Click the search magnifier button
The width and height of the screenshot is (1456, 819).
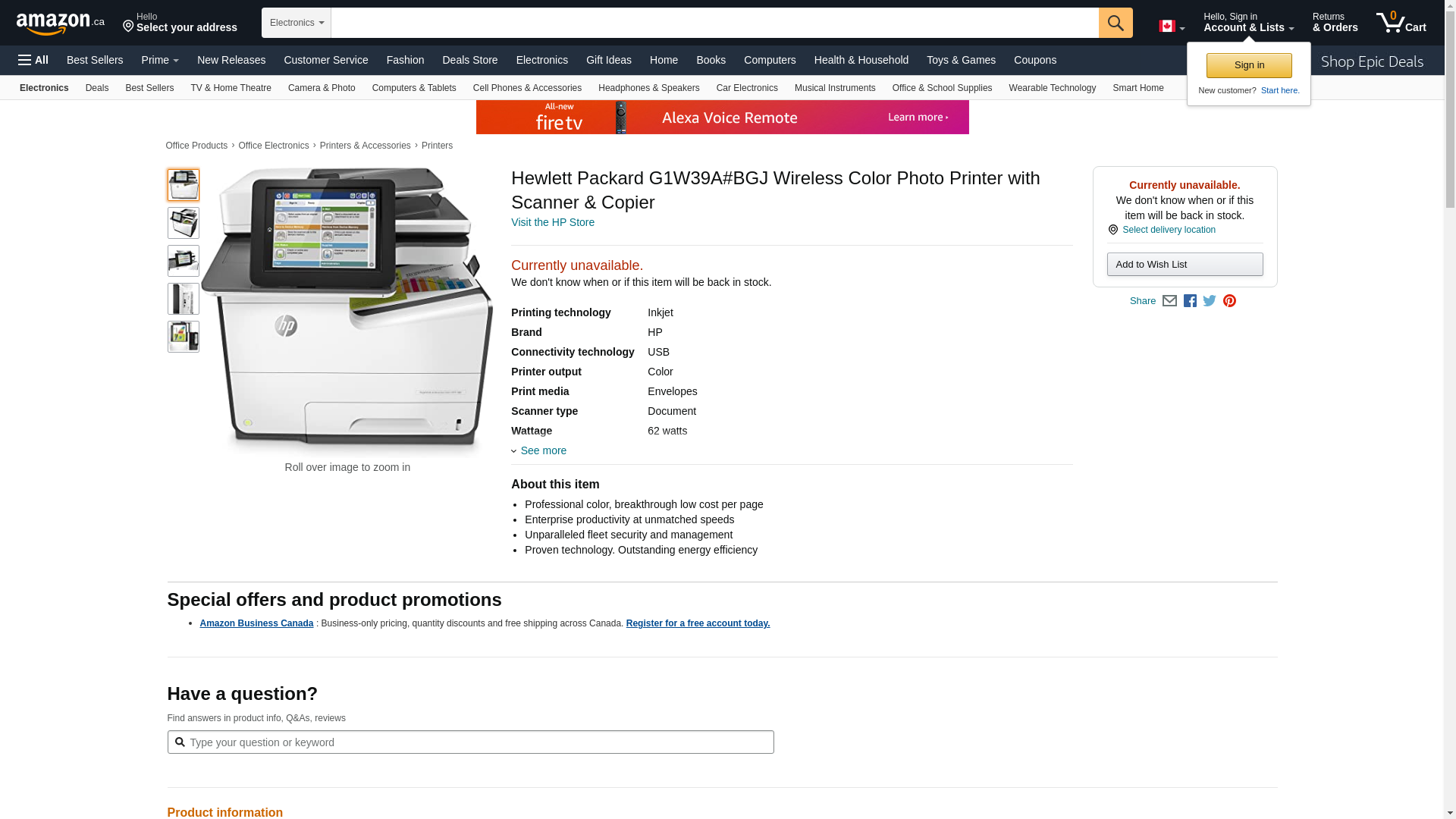click(1115, 23)
